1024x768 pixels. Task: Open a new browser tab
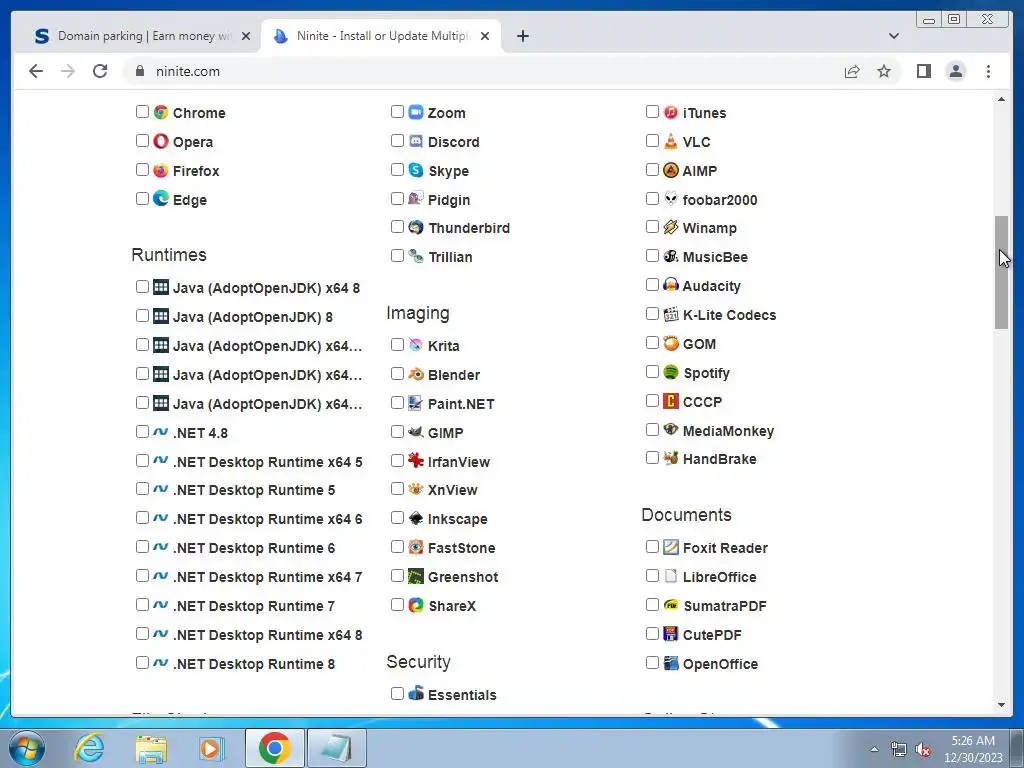click(x=522, y=36)
